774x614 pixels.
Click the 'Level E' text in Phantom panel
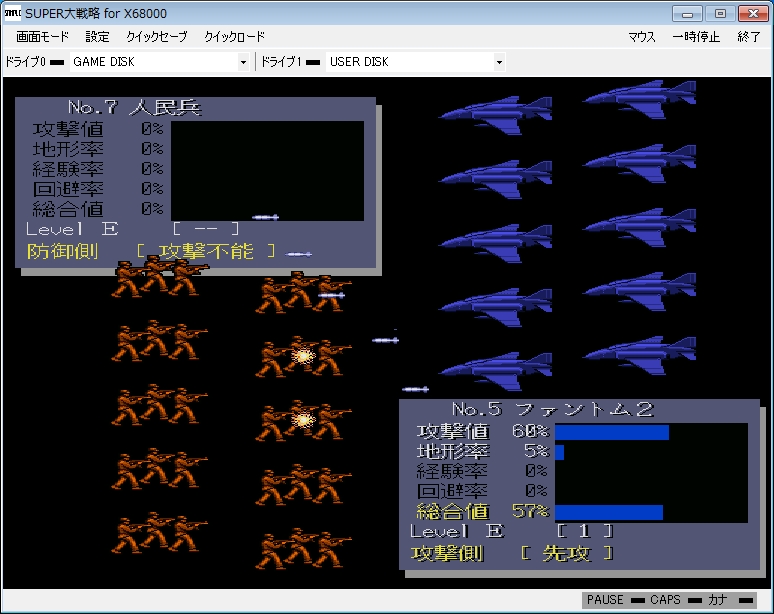pos(457,532)
